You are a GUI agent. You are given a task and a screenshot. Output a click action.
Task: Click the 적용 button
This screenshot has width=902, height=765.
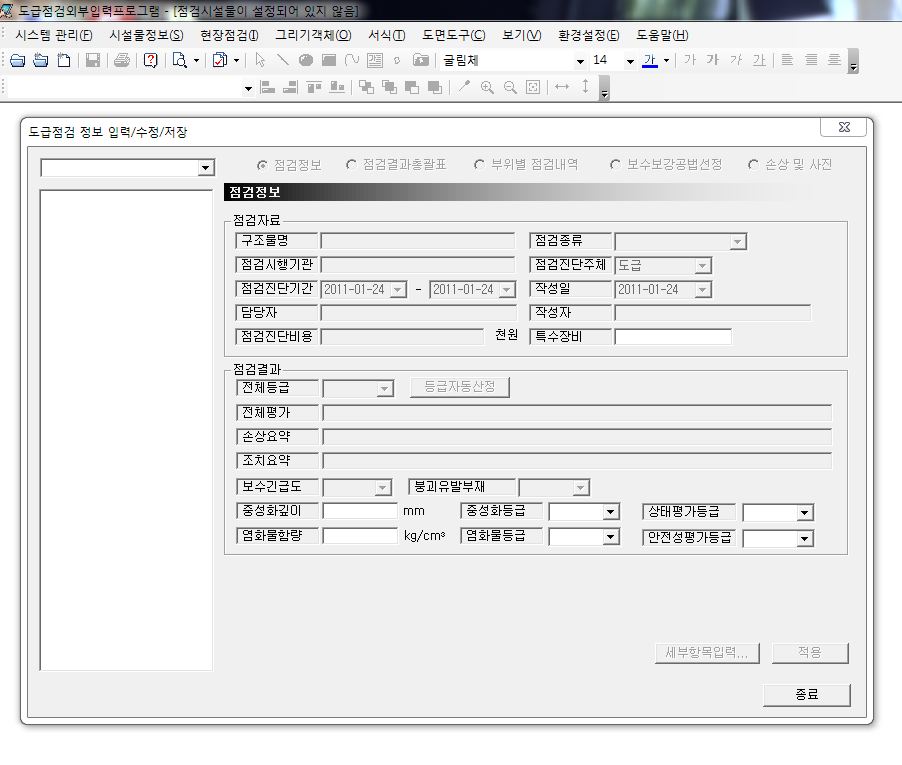(810, 653)
